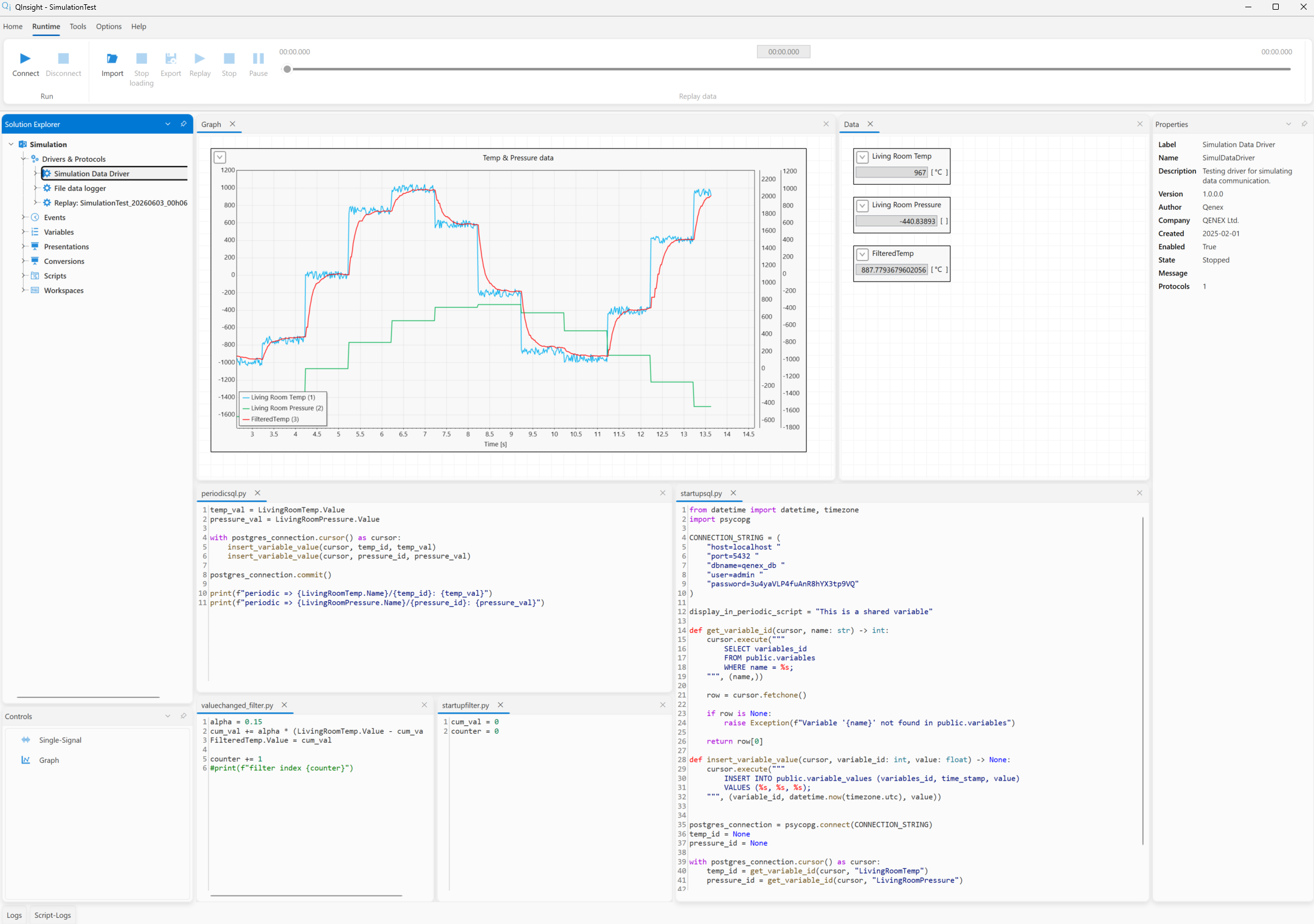The width and height of the screenshot is (1314, 924).
Task: Toggle Living Room Temp (1) legend entry
Action: coord(279,397)
